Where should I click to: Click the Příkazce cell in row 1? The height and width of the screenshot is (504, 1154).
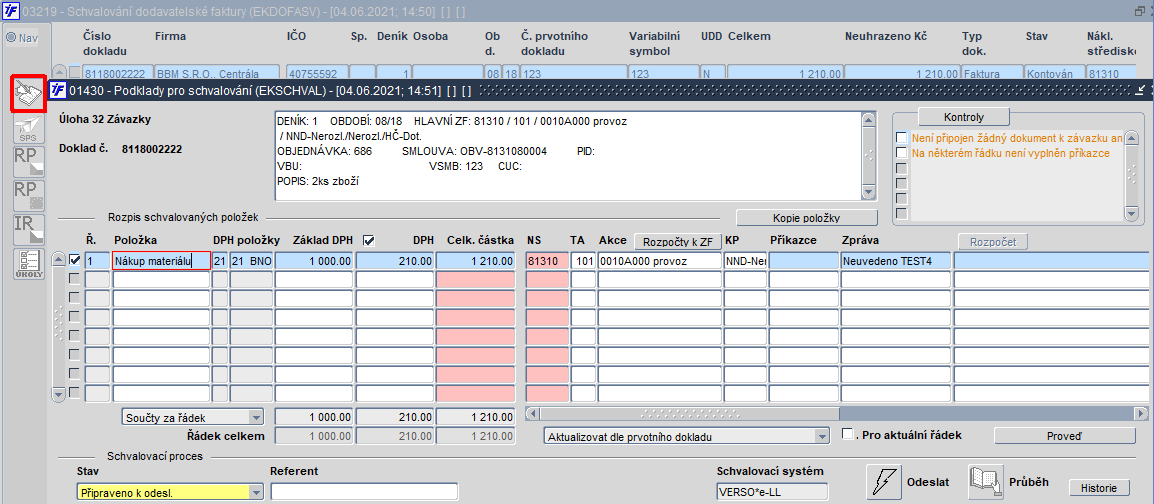click(802, 260)
